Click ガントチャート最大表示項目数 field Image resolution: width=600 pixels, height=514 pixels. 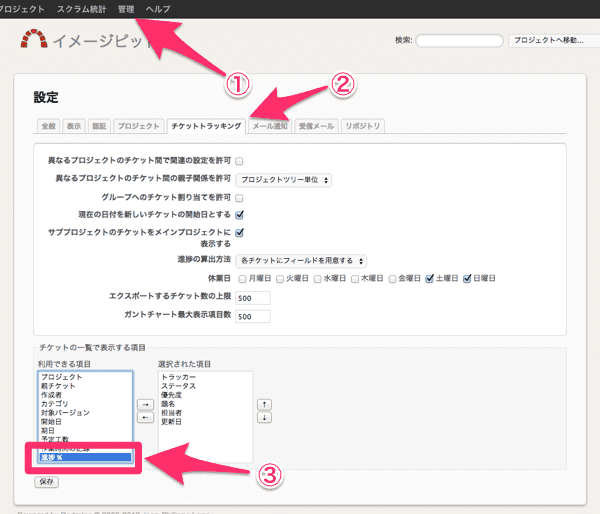click(x=253, y=317)
